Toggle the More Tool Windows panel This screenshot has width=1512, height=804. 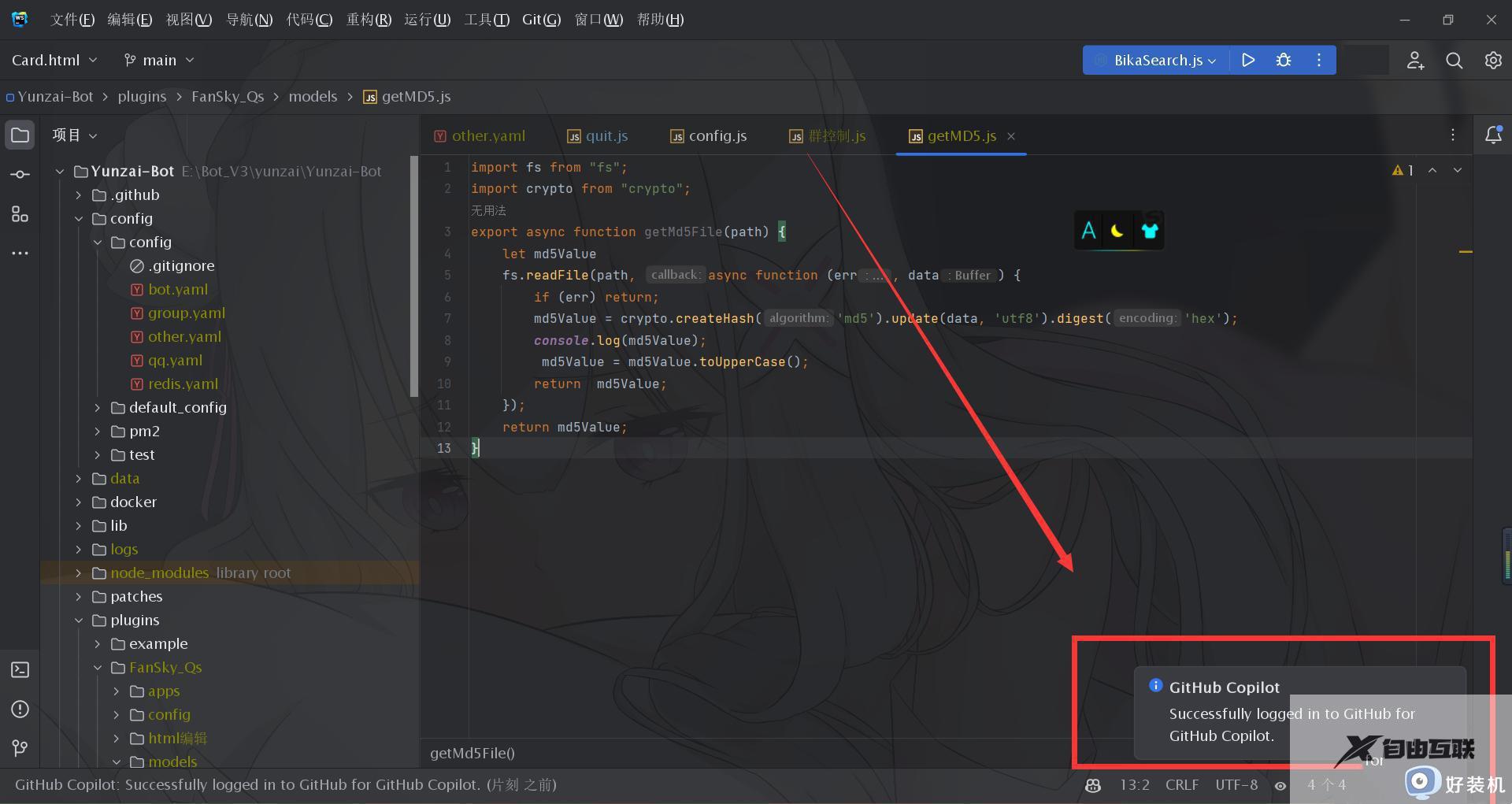pyautogui.click(x=20, y=253)
